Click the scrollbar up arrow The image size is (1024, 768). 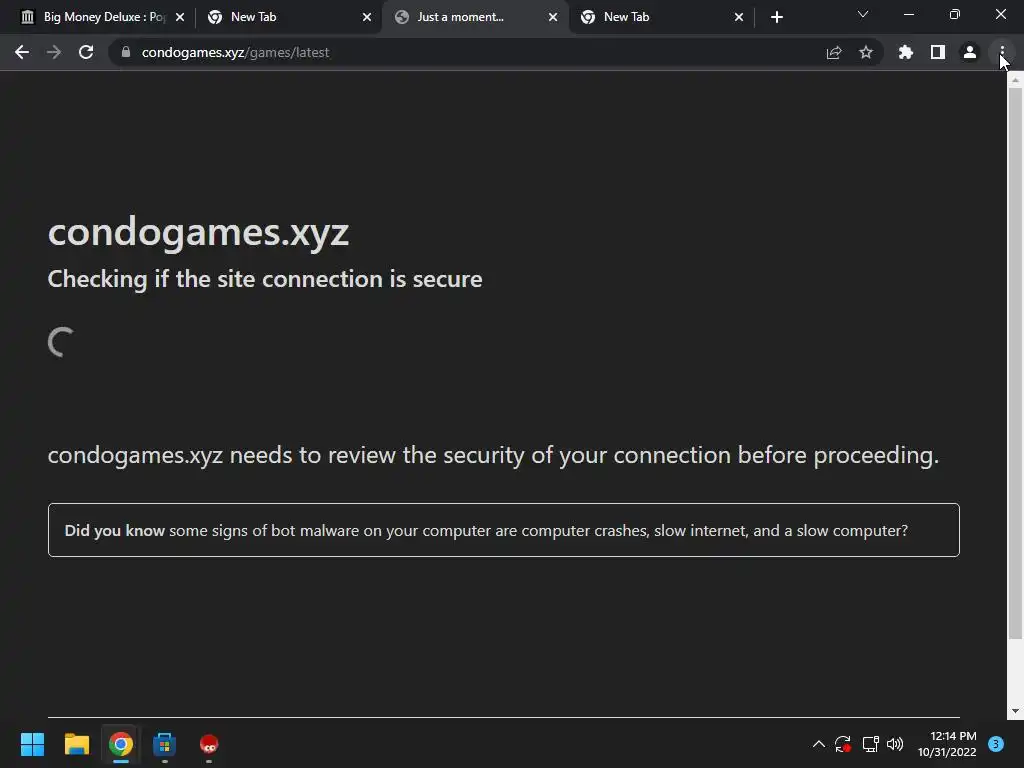point(1015,80)
